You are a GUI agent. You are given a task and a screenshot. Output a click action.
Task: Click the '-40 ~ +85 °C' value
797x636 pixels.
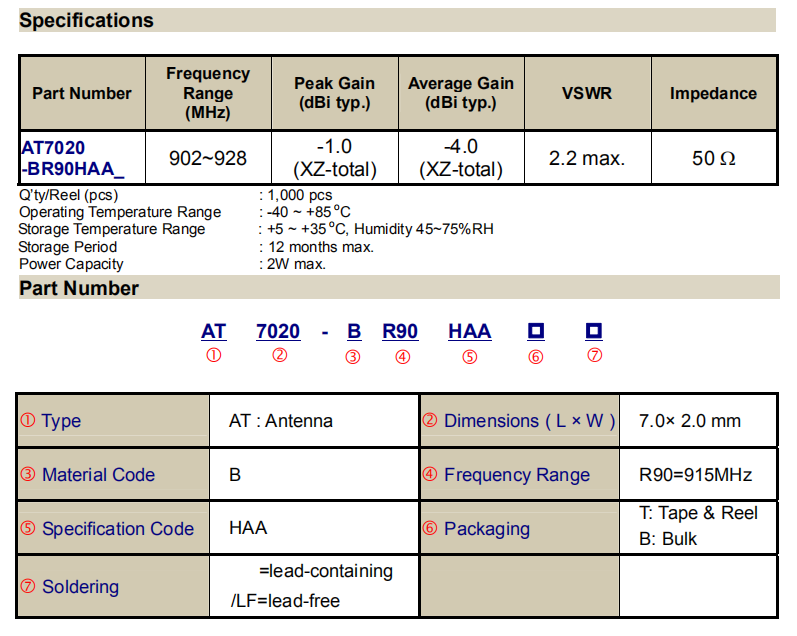tap(308, 212)
